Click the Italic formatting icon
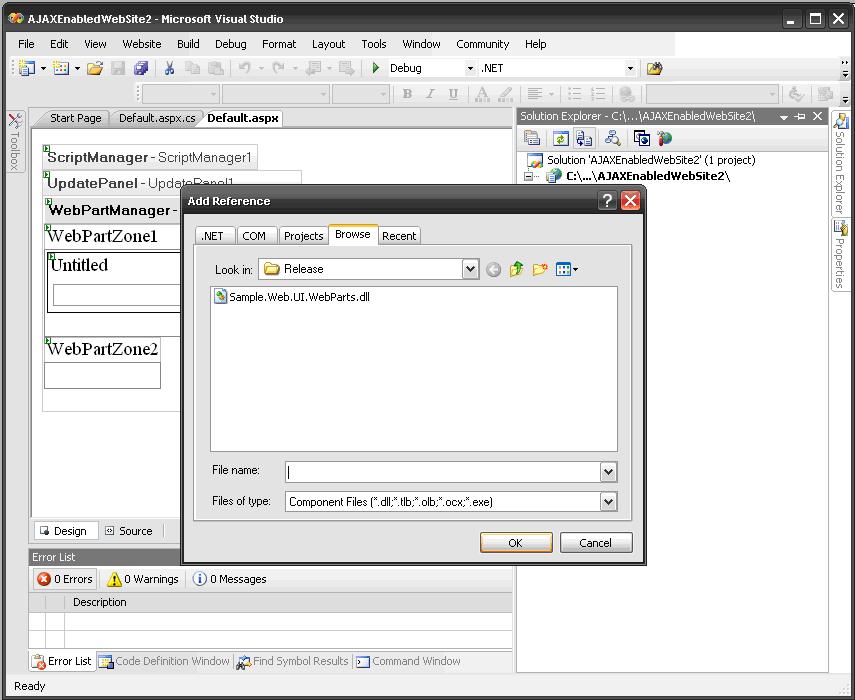The height and width of the screenshot is (700, 855). coord(430,94)
